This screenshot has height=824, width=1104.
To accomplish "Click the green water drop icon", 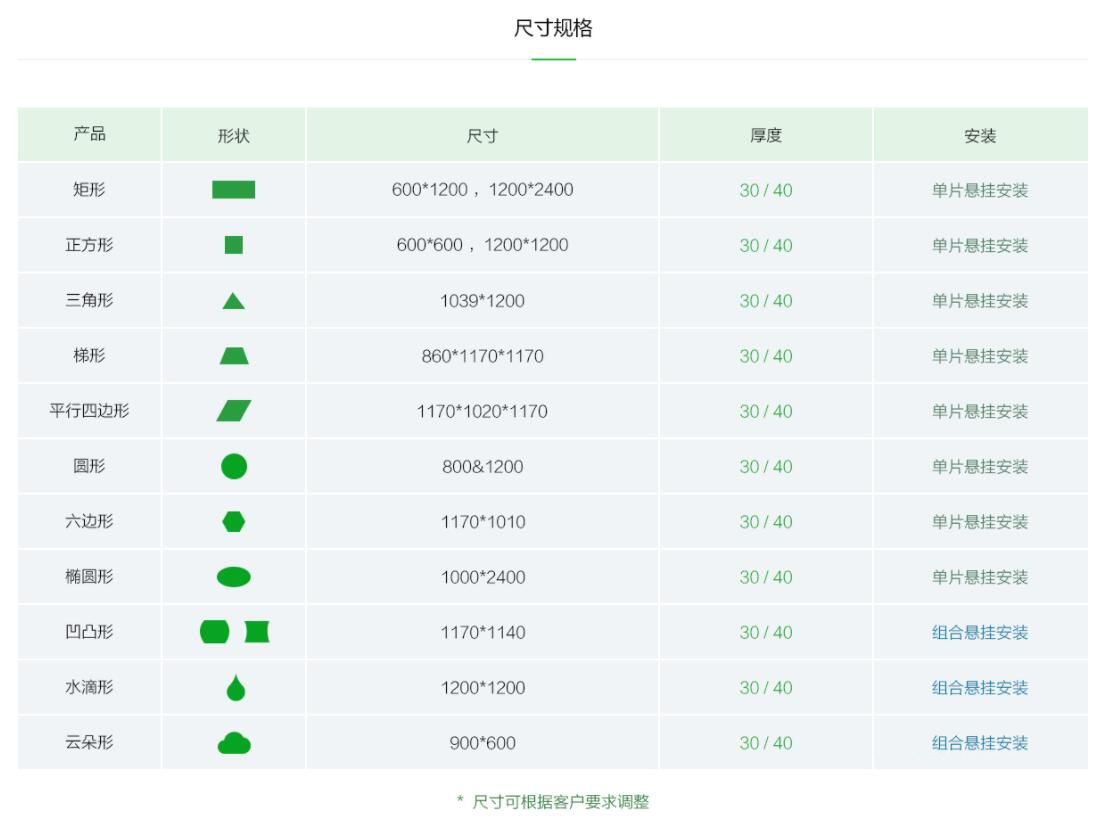I will (x=235, y=688).
